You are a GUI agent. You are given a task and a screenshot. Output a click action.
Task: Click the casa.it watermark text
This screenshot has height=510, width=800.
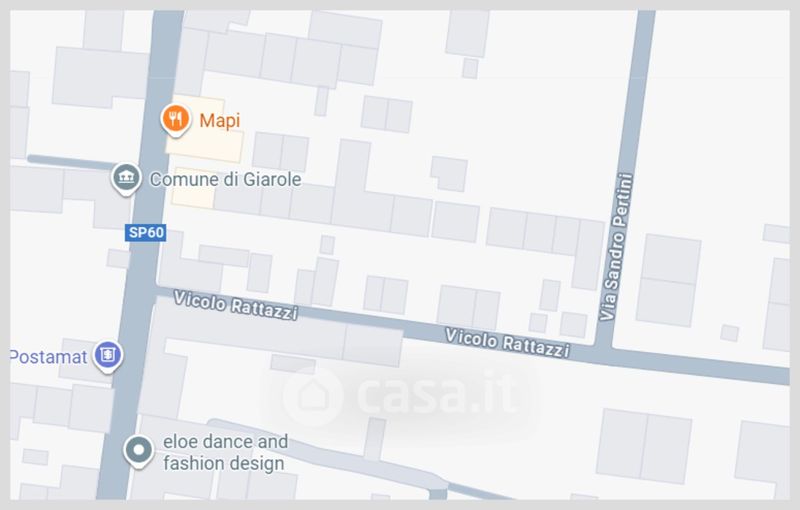coord(438,394)
